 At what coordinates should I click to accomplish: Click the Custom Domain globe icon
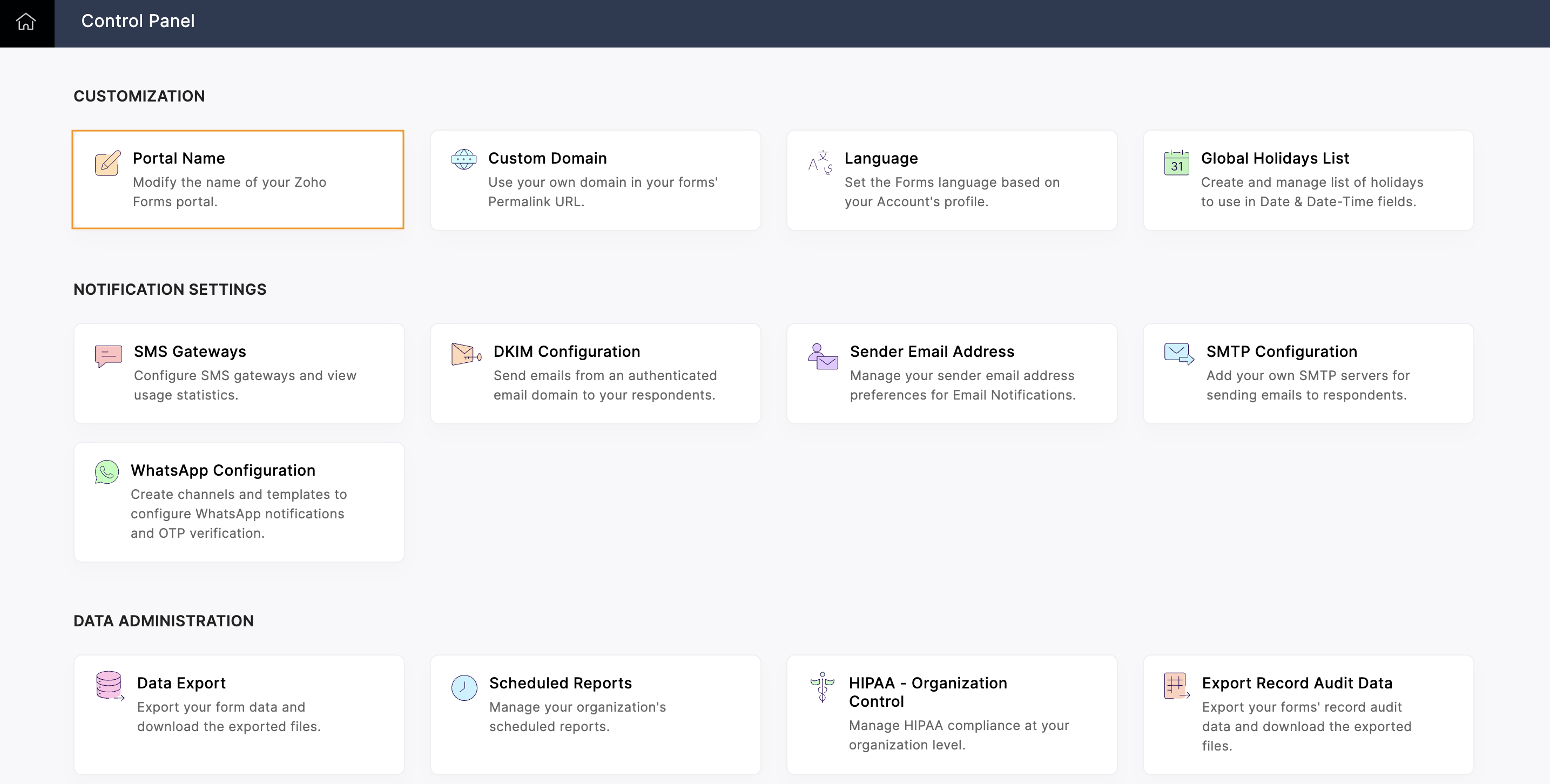click(x=463, y=159)
